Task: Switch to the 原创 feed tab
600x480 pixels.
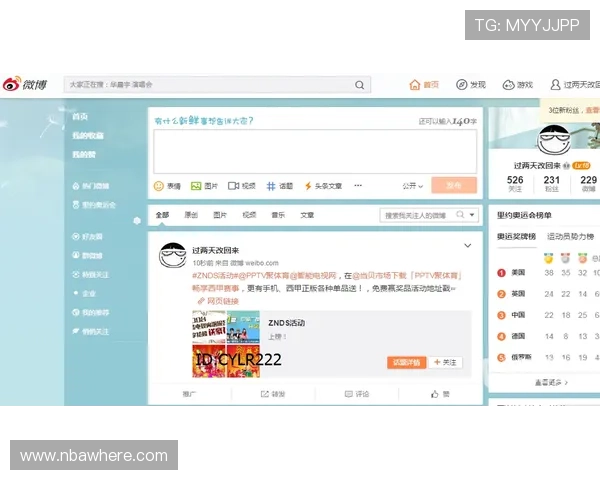Action: (x=191, y=215)
